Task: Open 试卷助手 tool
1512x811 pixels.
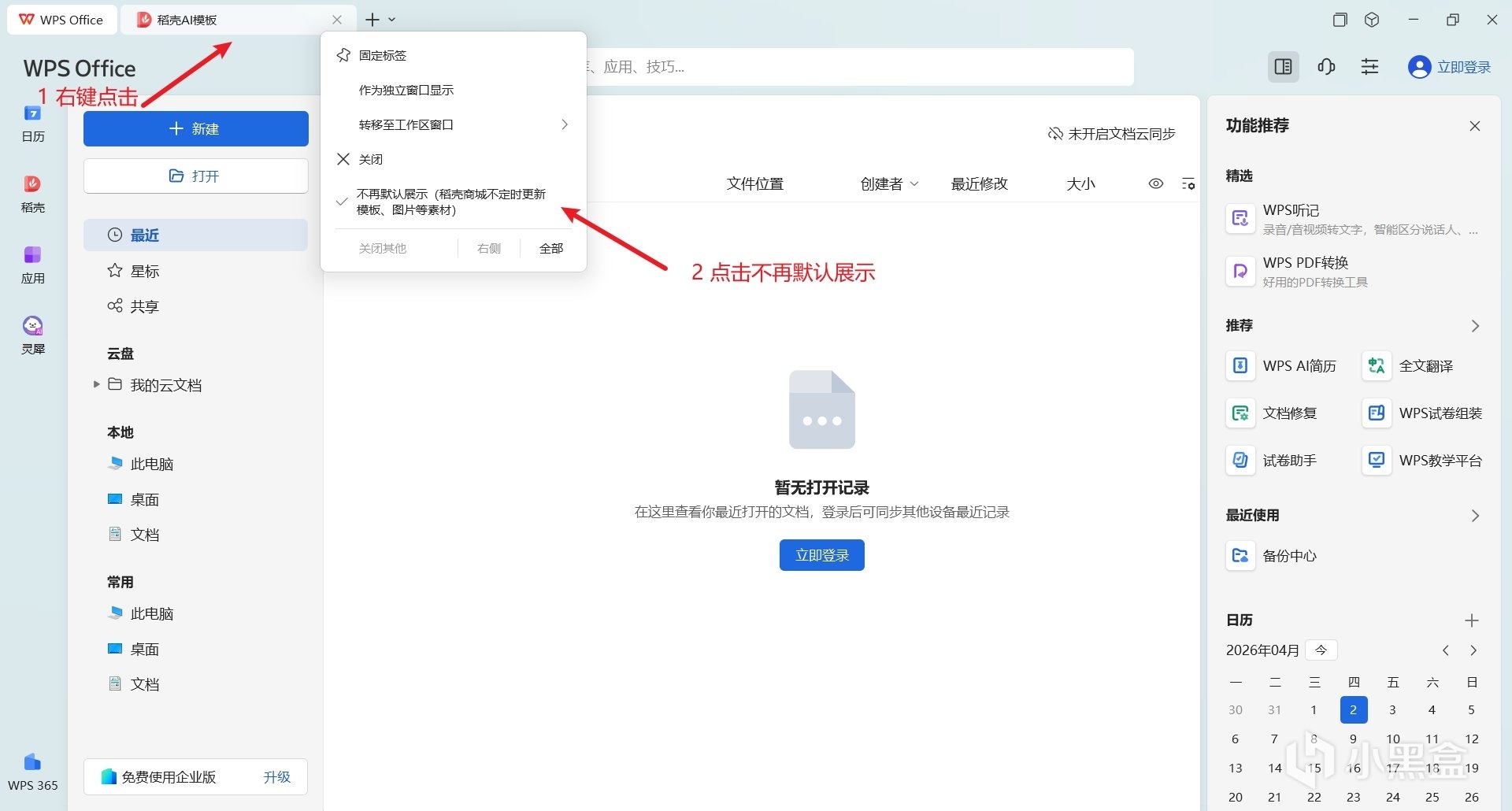Action: pyautogui.click(x=1273, y=461)
